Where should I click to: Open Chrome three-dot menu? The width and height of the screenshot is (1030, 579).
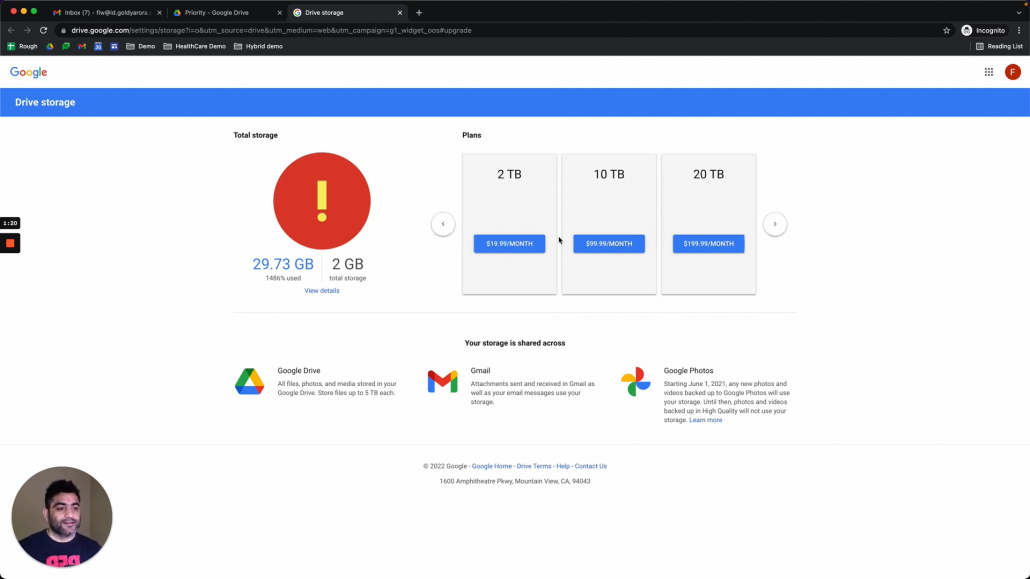pyautogui.click(x=1019, y=30)
